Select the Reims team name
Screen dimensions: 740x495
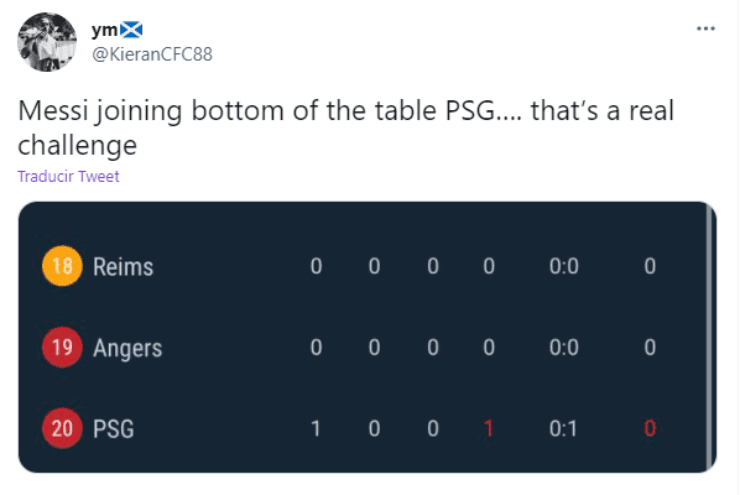pyautogui.click(x=123, y=267)
